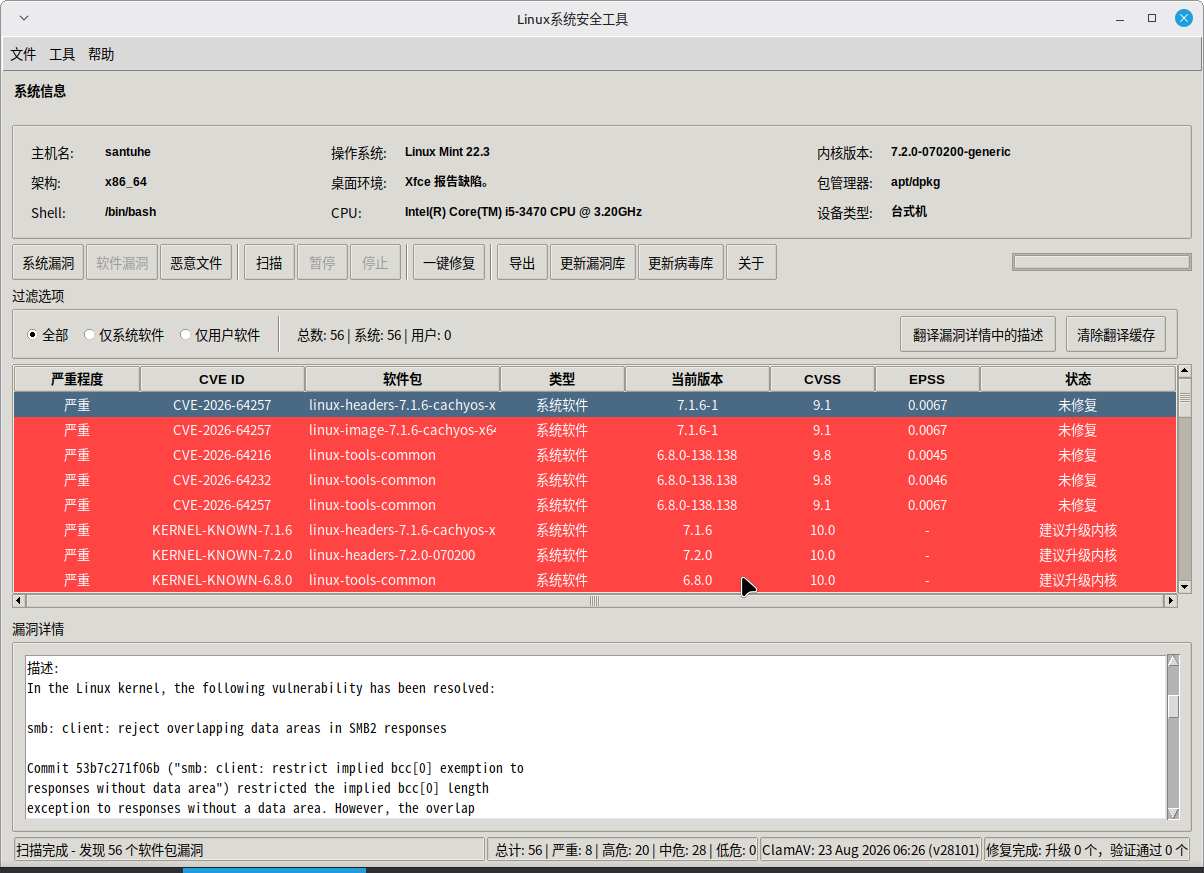Image resolution: width=1204 pixels, height=873 pixels.
Task: Click the 漏洞详情 description scroll-up arrow
Action: 1173,662
